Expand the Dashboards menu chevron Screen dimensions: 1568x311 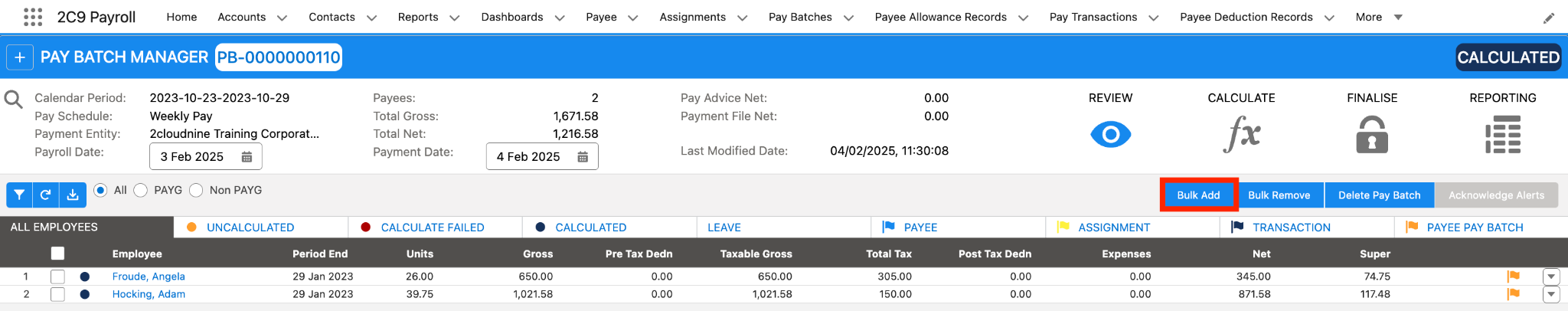560,18
